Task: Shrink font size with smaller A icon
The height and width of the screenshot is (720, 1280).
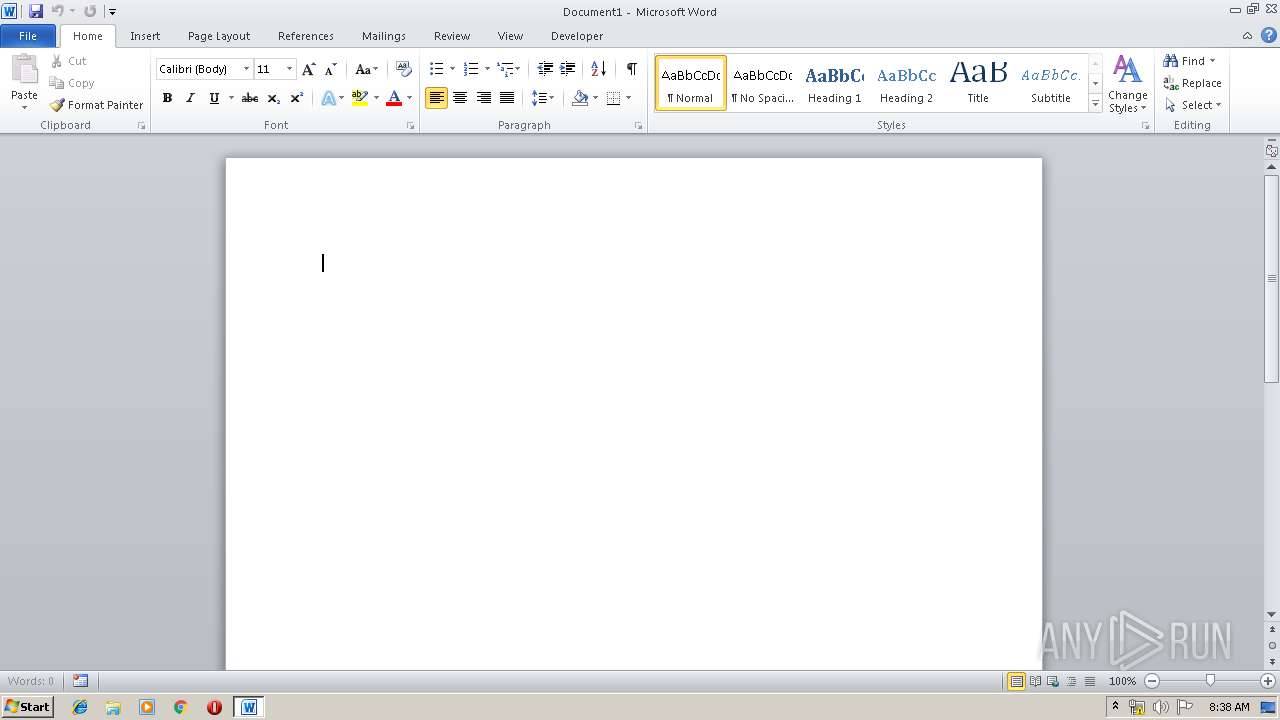Action: point(331,69)
